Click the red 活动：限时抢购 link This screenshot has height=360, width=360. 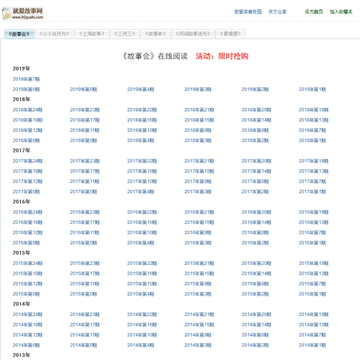click(222, 56)
